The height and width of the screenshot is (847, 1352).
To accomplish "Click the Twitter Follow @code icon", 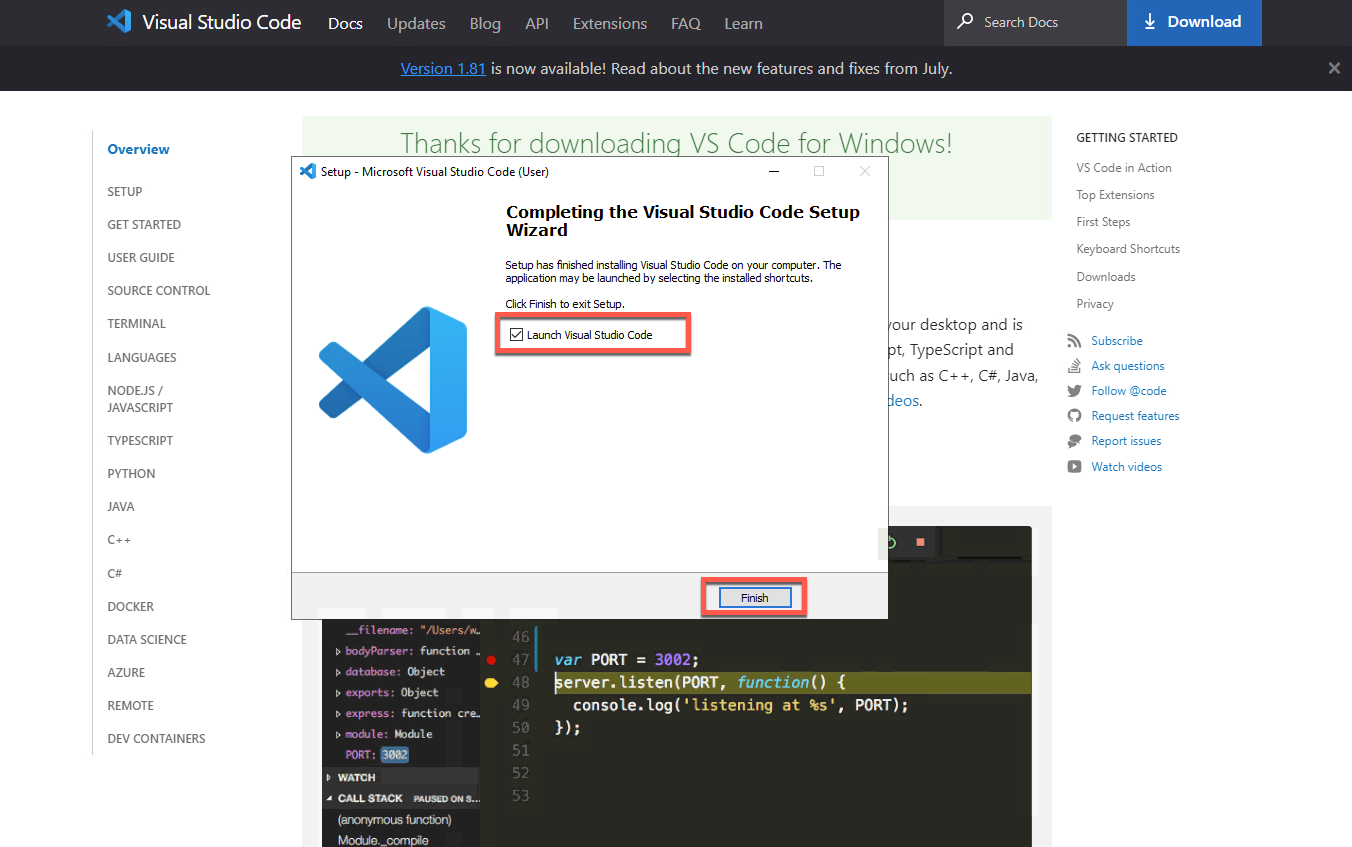I will click(x=1074, y=391).
